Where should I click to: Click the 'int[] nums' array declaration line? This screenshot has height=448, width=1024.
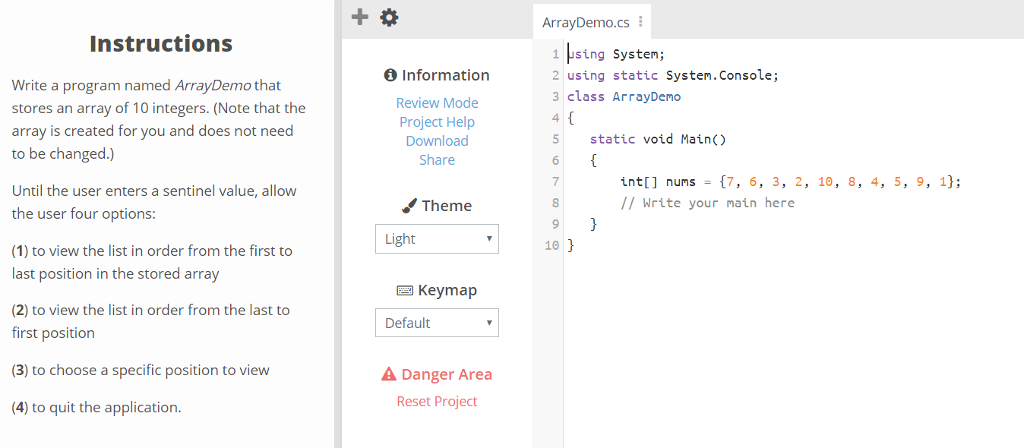coord(792,182)
